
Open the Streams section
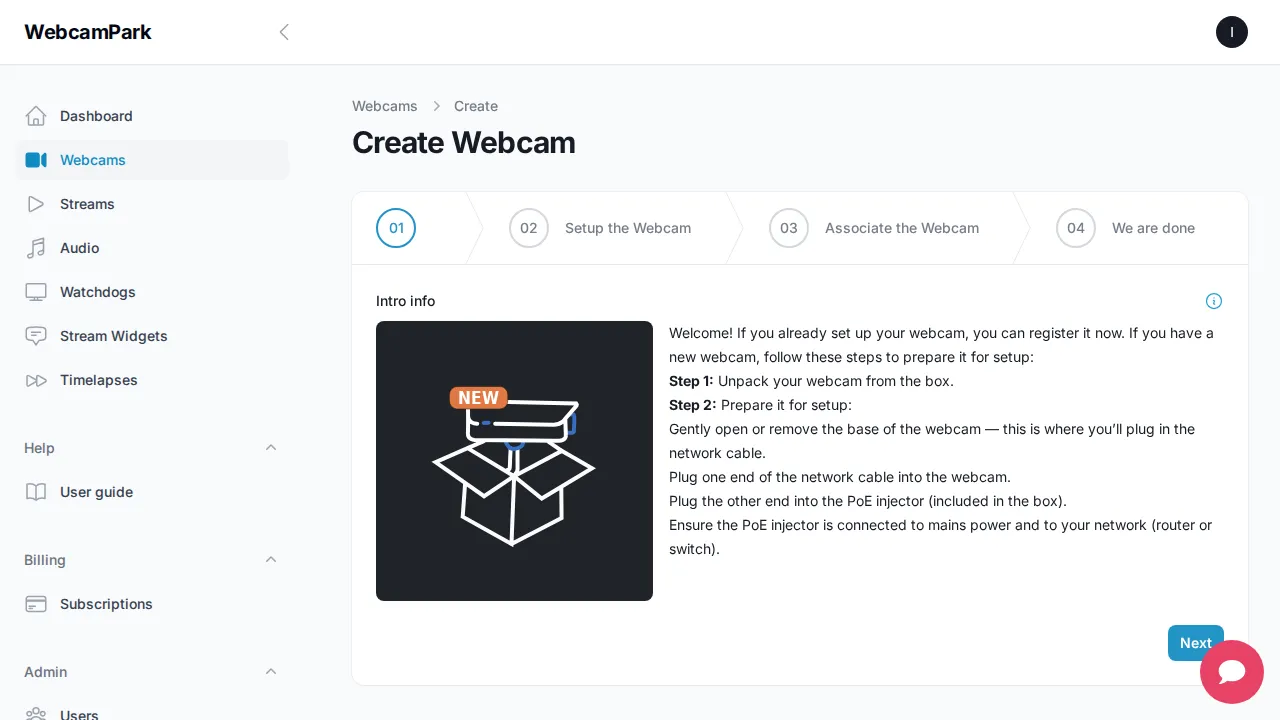[87, 204]
